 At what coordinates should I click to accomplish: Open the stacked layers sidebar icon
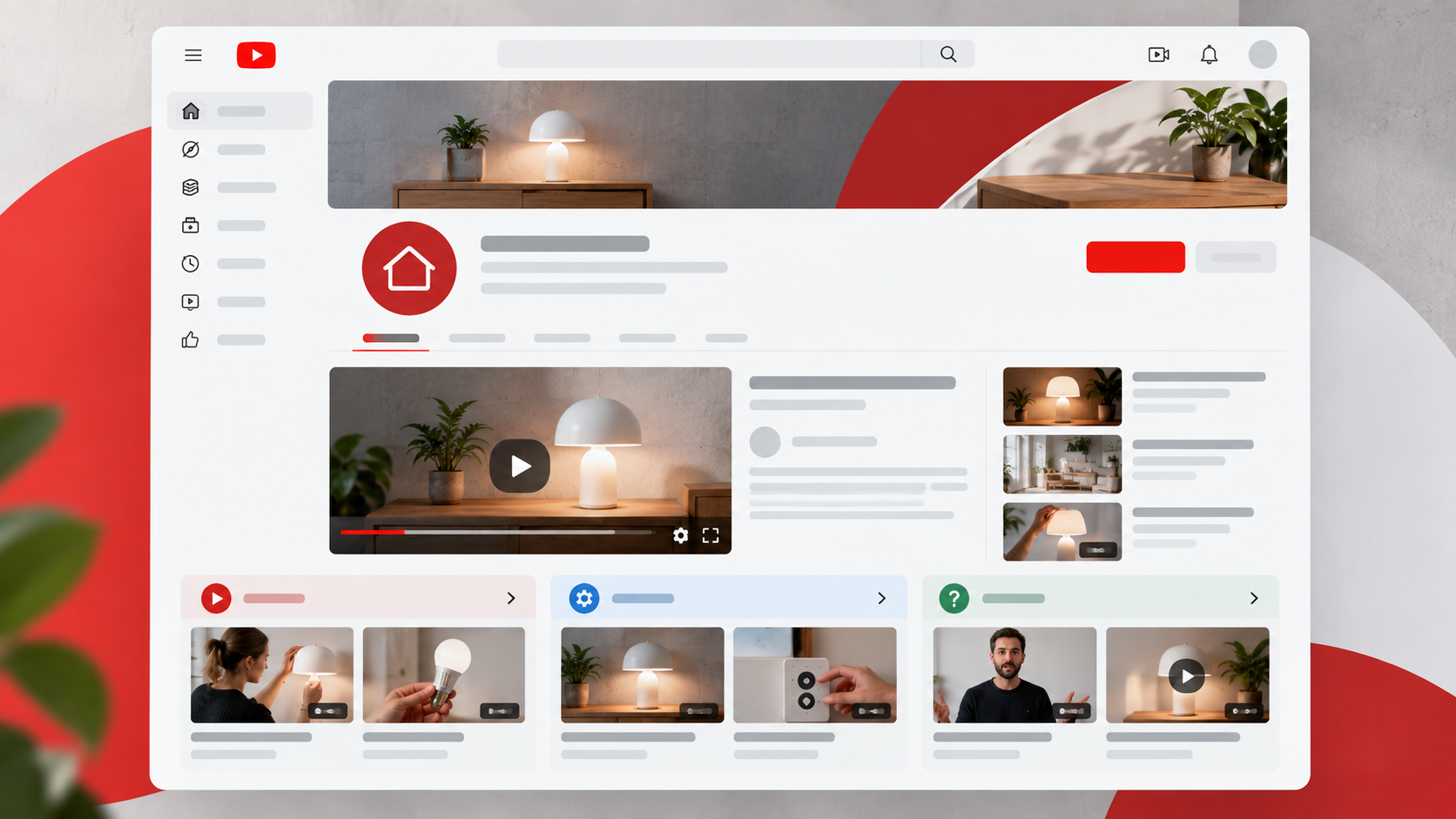point(191,187)
